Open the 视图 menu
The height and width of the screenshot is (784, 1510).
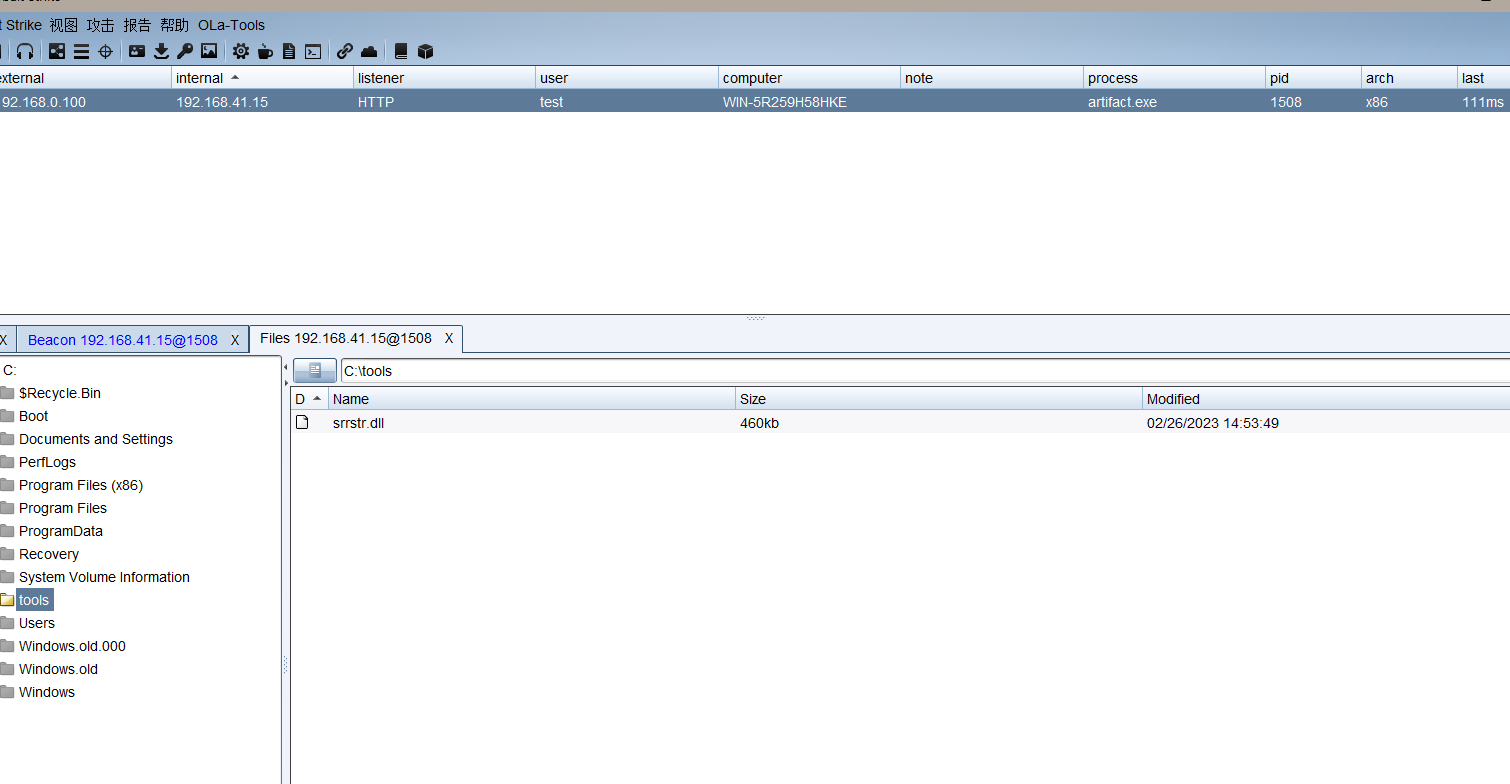64,25
